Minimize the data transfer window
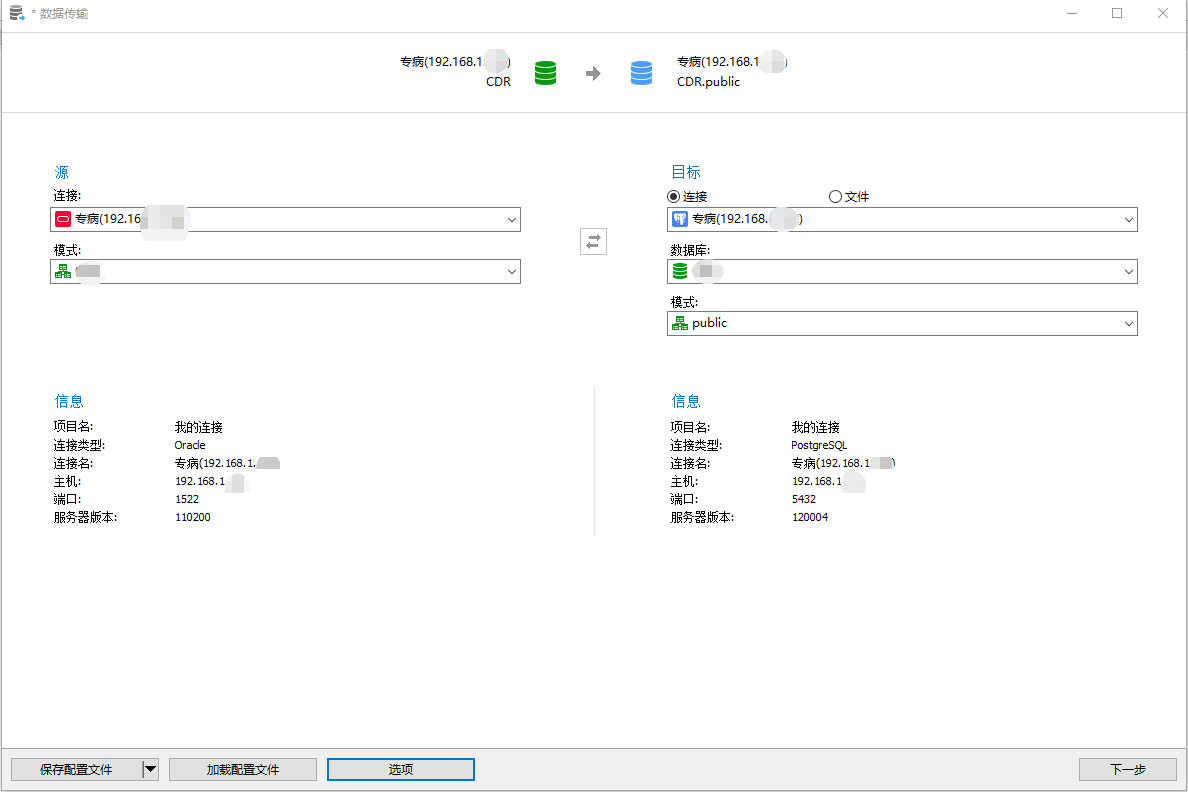The height and width of the screenshot is (792, 1188). pos(1072,14)
